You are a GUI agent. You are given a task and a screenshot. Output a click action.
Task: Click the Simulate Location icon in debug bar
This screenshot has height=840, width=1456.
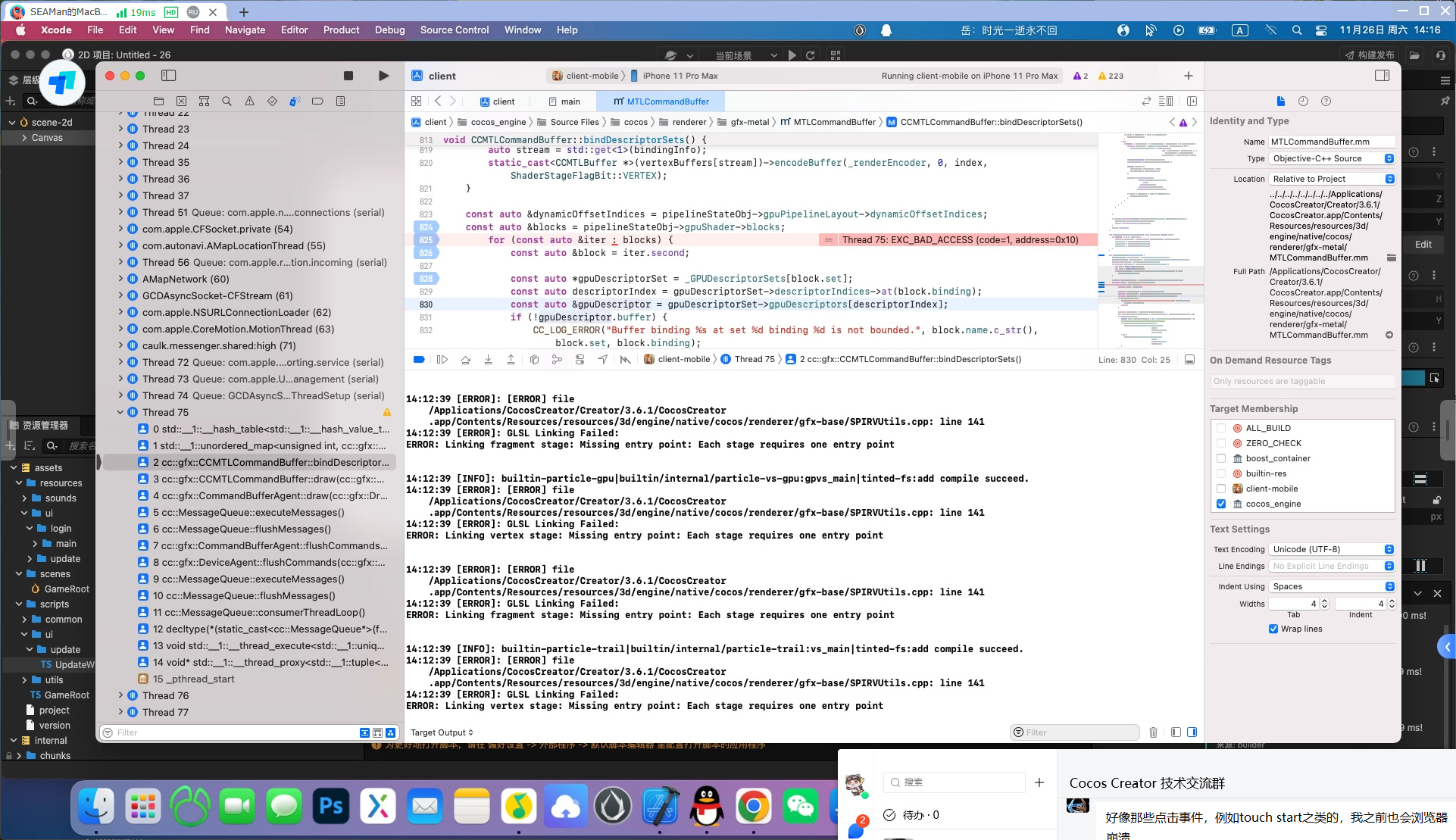point(603,359)
